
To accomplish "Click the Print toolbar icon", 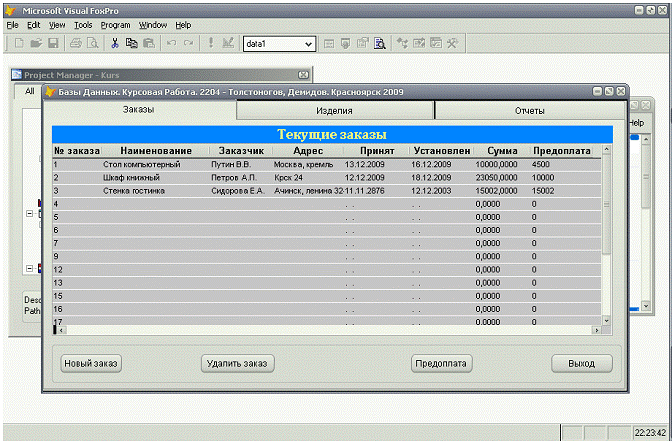I will click(75, 44).
